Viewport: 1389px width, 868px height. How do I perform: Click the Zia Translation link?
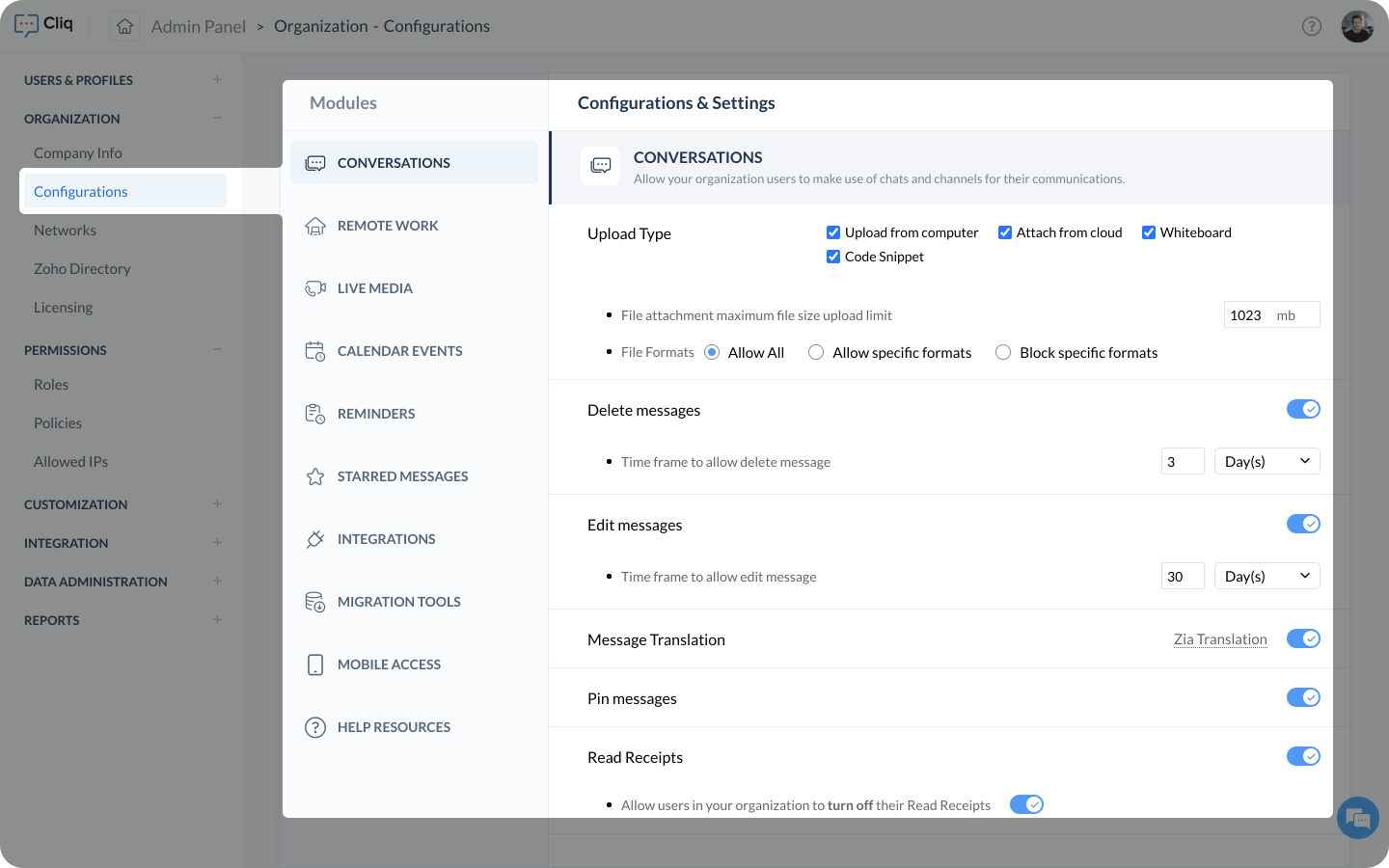click(1219, 639)
